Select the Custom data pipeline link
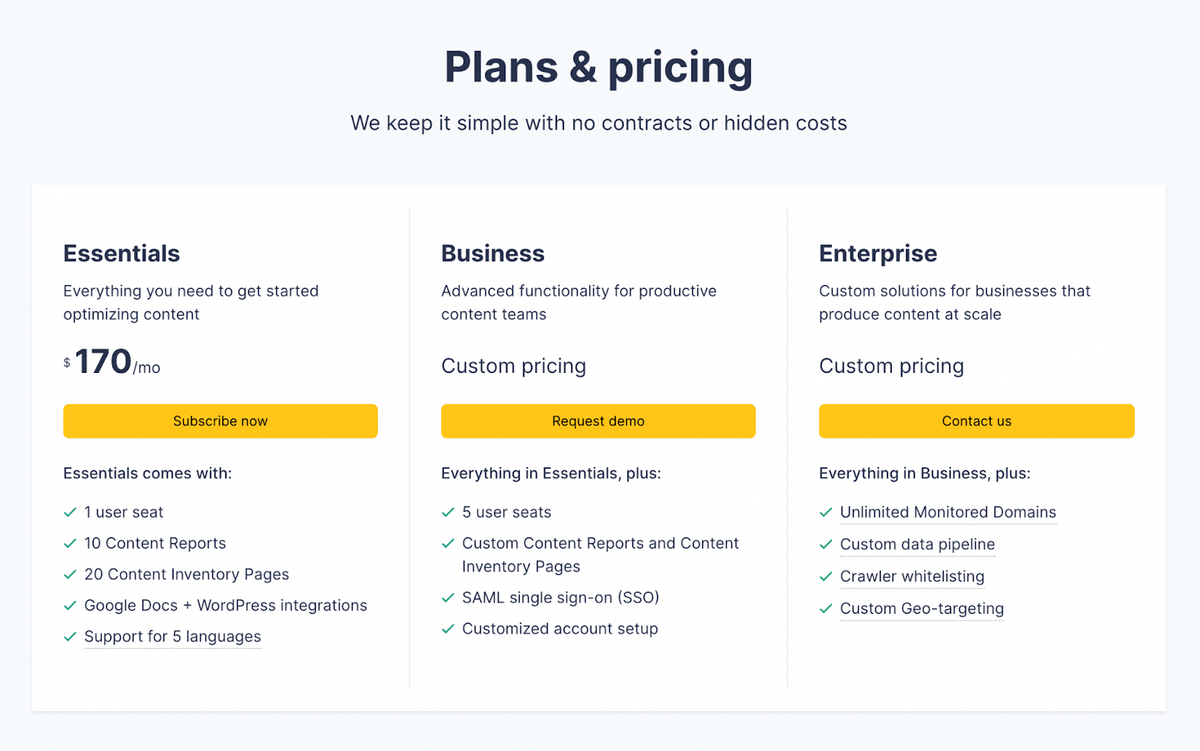The image size is (1200, 751). 917,544
